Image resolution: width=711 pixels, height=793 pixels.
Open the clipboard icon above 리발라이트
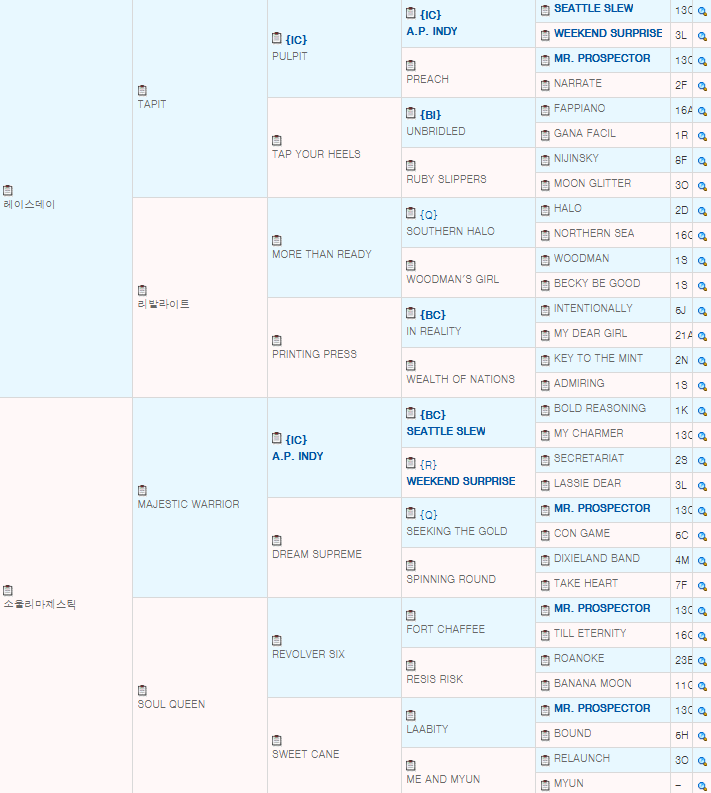(142, 290)
